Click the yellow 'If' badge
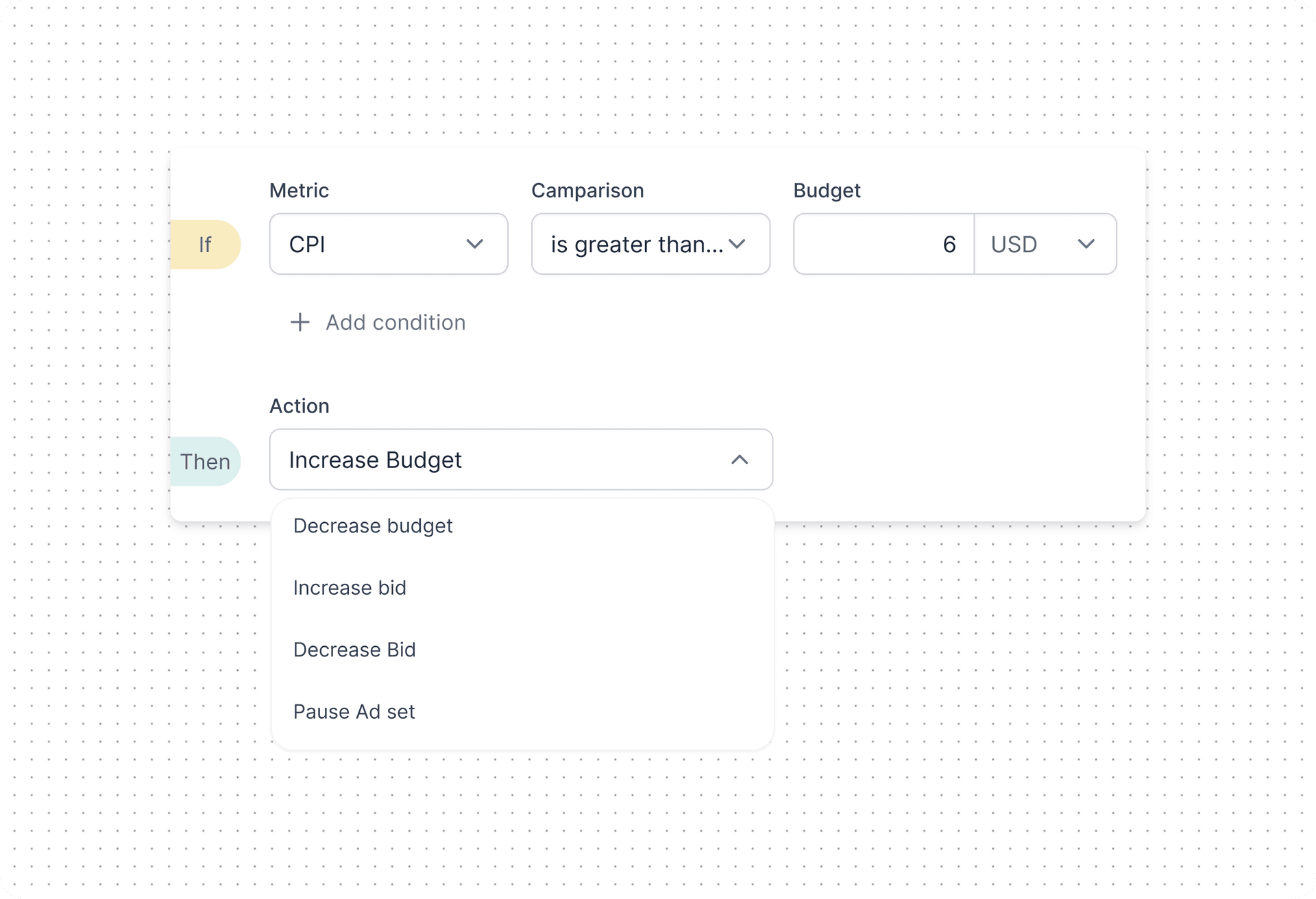This screenshot has height=899, width=1316. (x=205, y=245)
